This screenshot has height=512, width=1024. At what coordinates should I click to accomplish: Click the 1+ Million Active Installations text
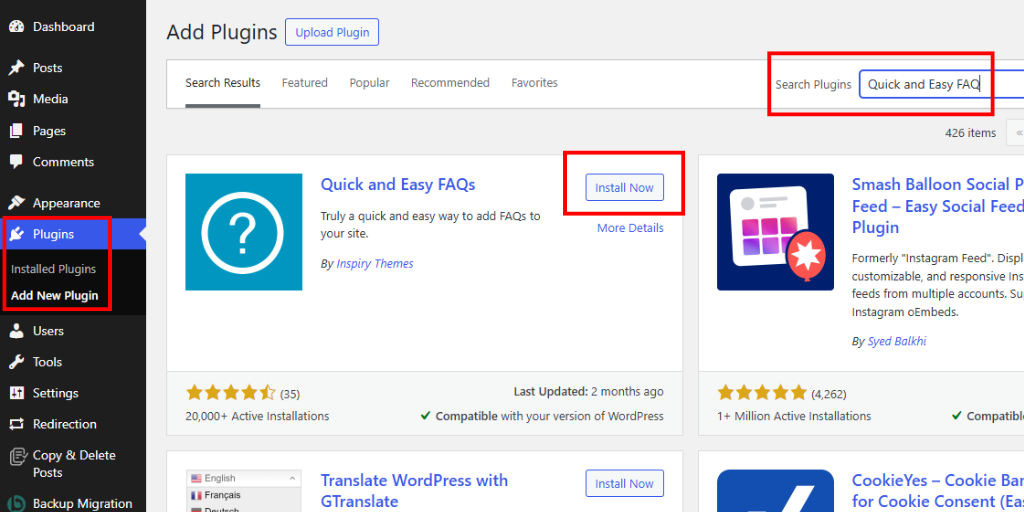(x=794, y=416)
